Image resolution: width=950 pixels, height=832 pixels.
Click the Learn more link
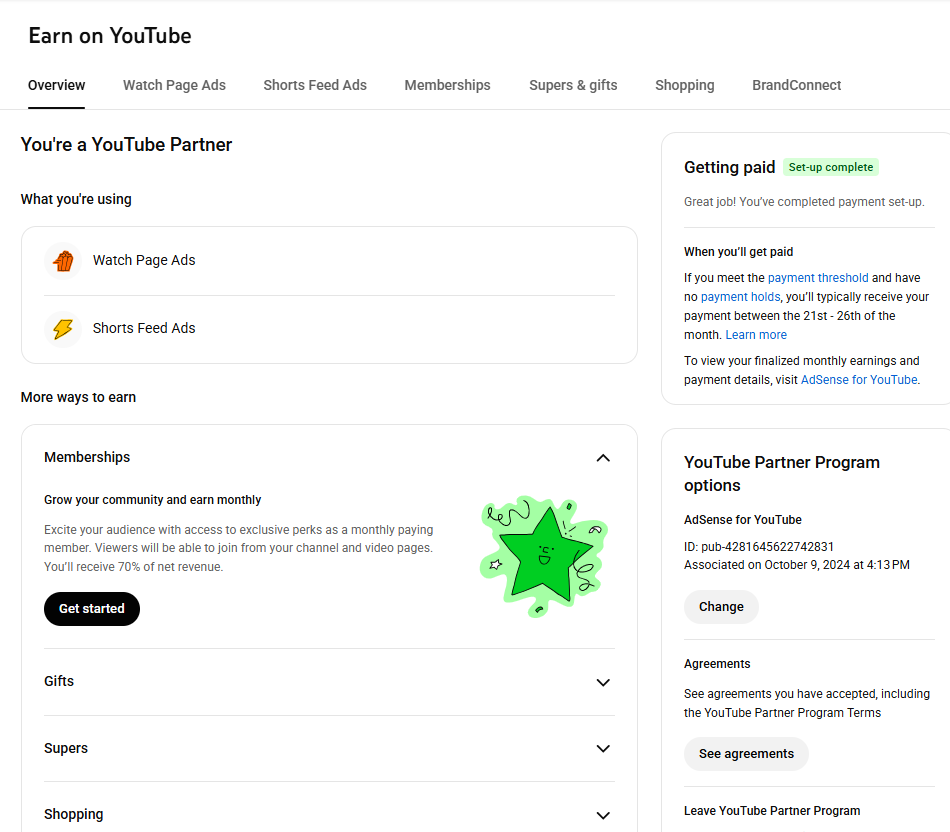click(756, 335)
